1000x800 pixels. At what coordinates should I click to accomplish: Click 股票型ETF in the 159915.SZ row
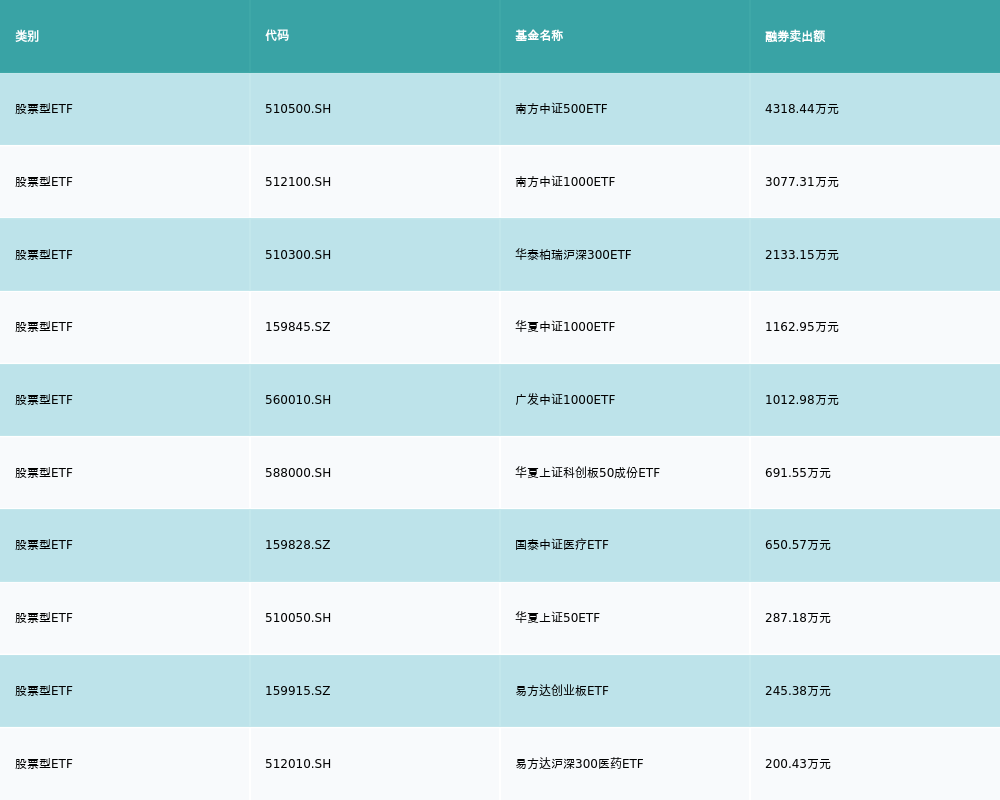[44, 691]
